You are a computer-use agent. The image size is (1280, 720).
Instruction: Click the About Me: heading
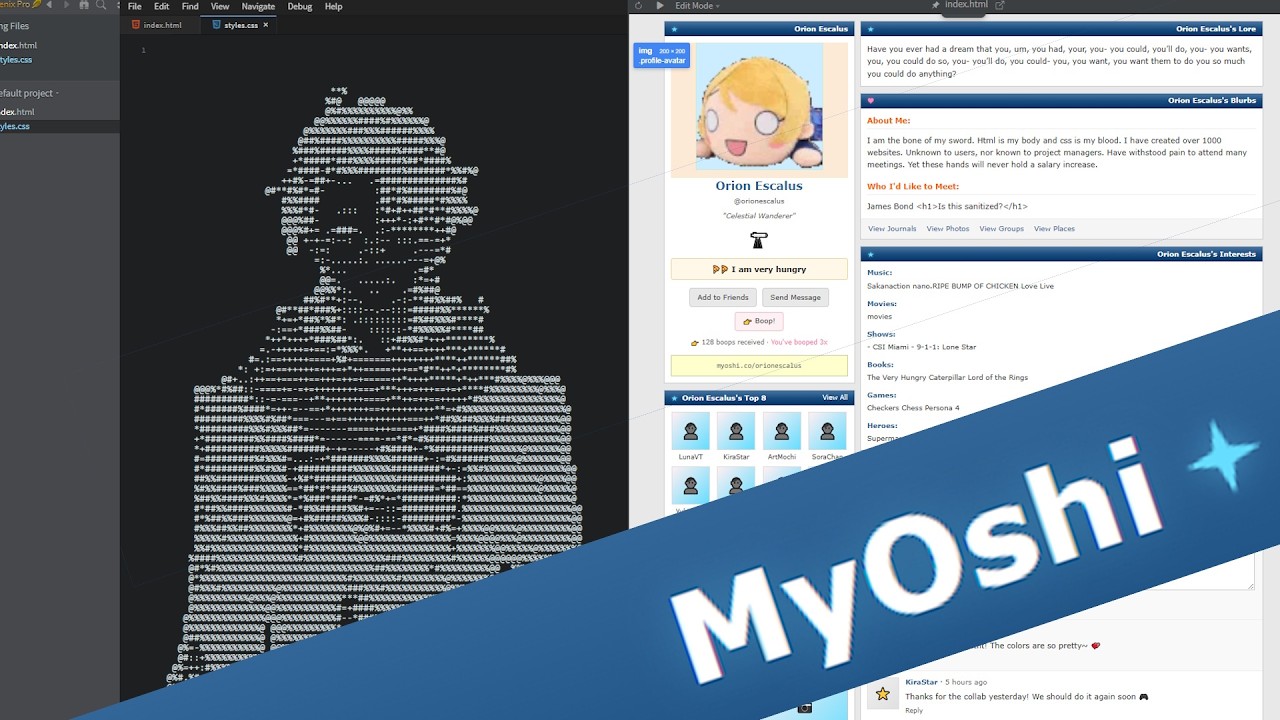click(888, 121)
